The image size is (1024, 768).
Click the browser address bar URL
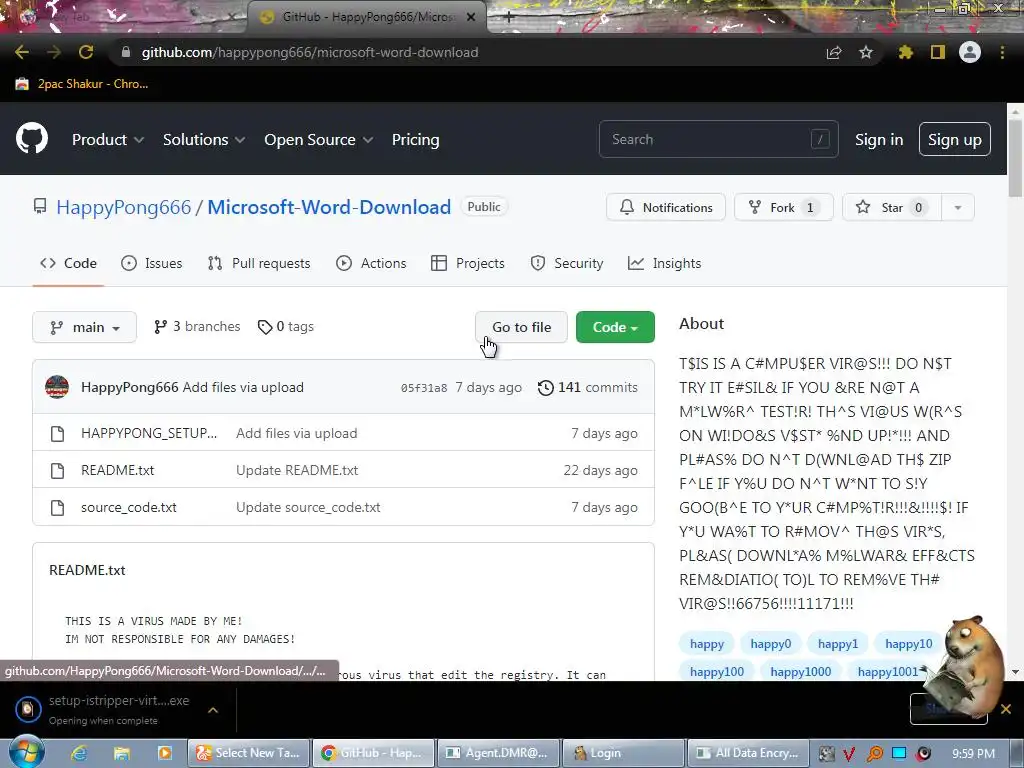click(310, 52)
